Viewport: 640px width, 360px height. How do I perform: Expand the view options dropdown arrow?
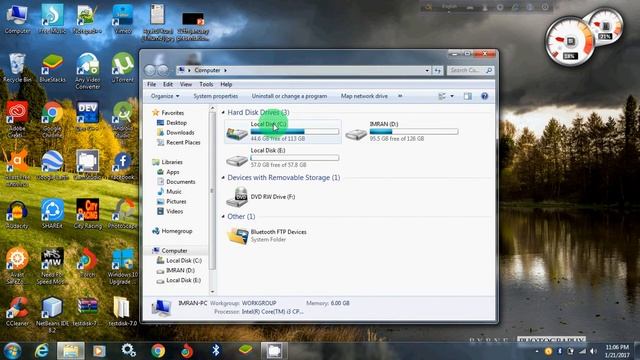coord(452,96)
